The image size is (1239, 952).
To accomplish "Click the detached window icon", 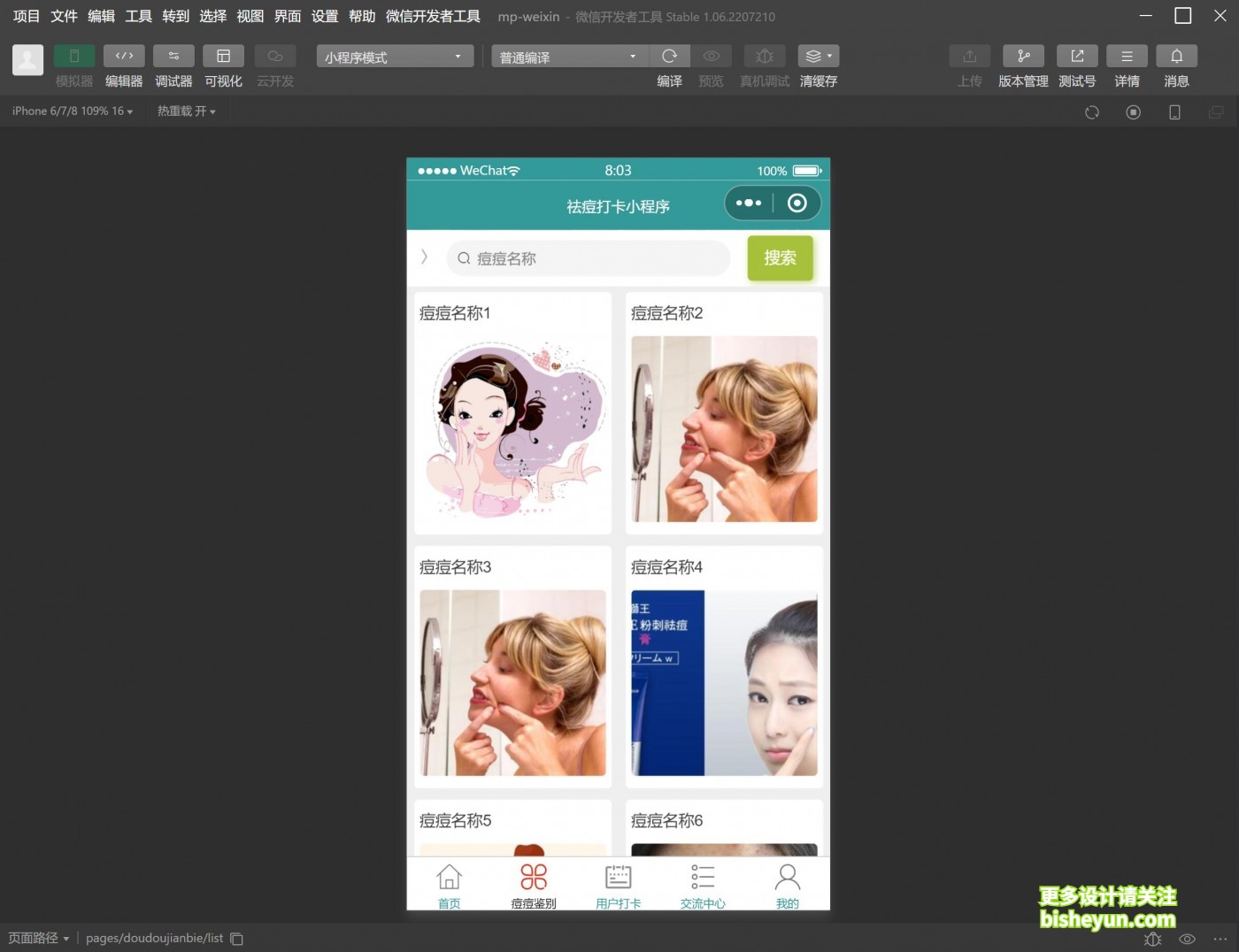I will [x=1216, y=112].
